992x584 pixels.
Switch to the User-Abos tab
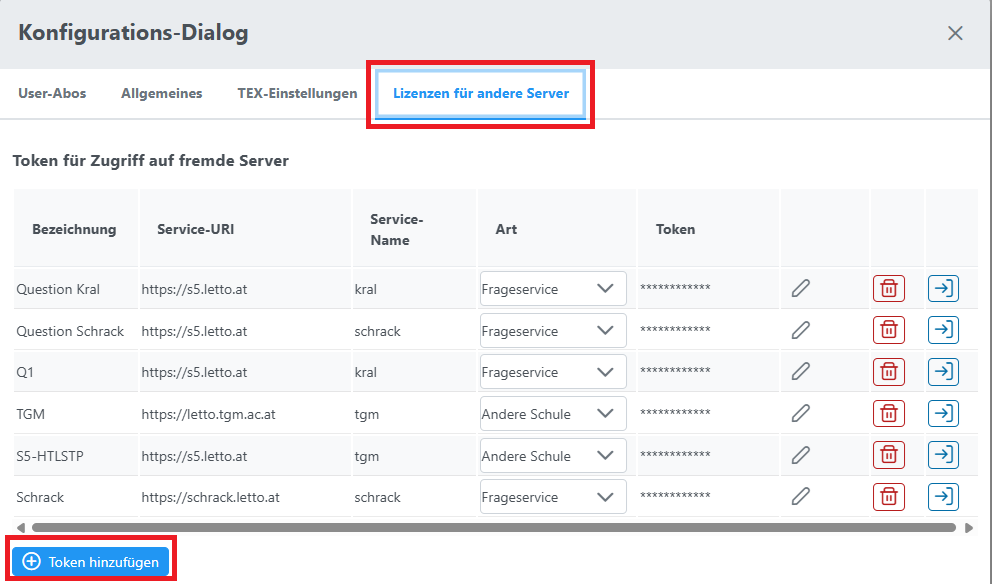point(52,93)
